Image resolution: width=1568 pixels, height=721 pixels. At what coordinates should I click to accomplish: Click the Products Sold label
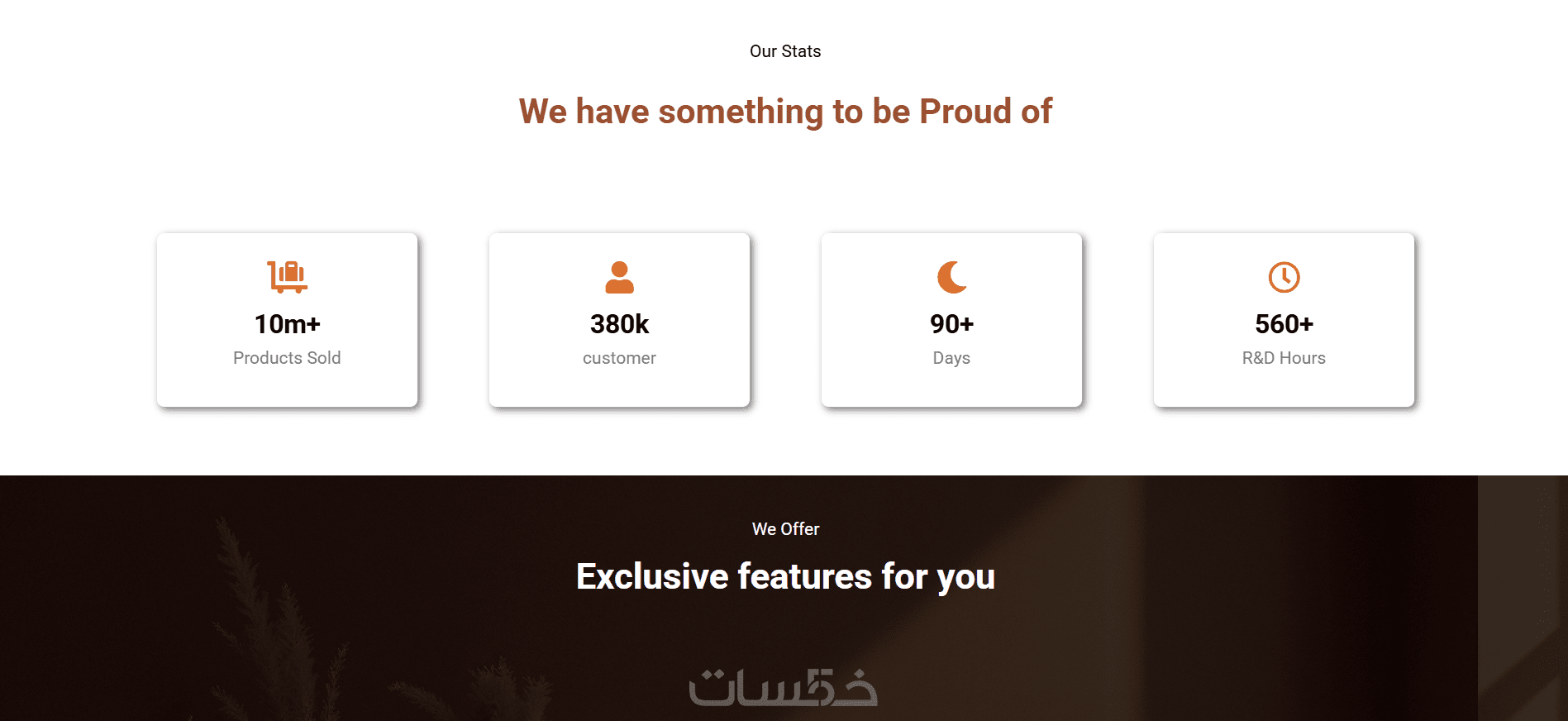click(x=287, y=358)
